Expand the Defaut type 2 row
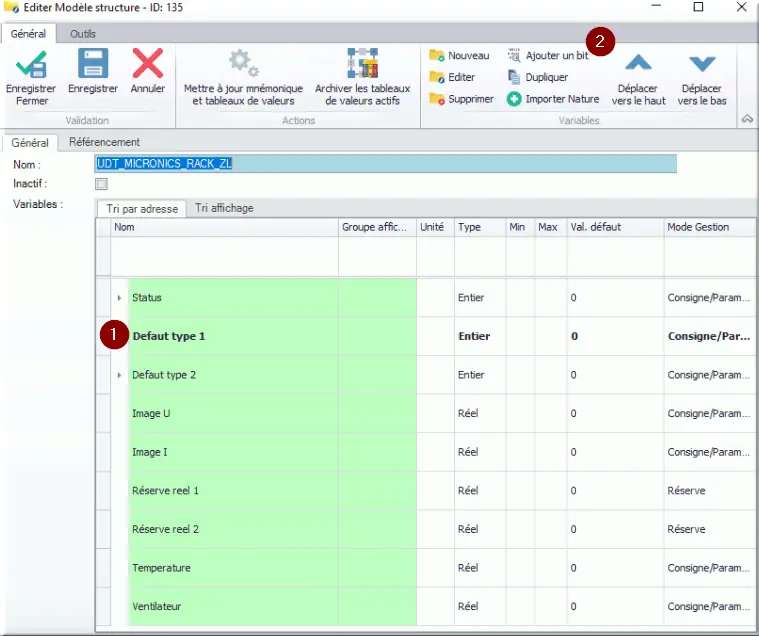This screenshot has width=759, height=636. (x=119, y=375)
